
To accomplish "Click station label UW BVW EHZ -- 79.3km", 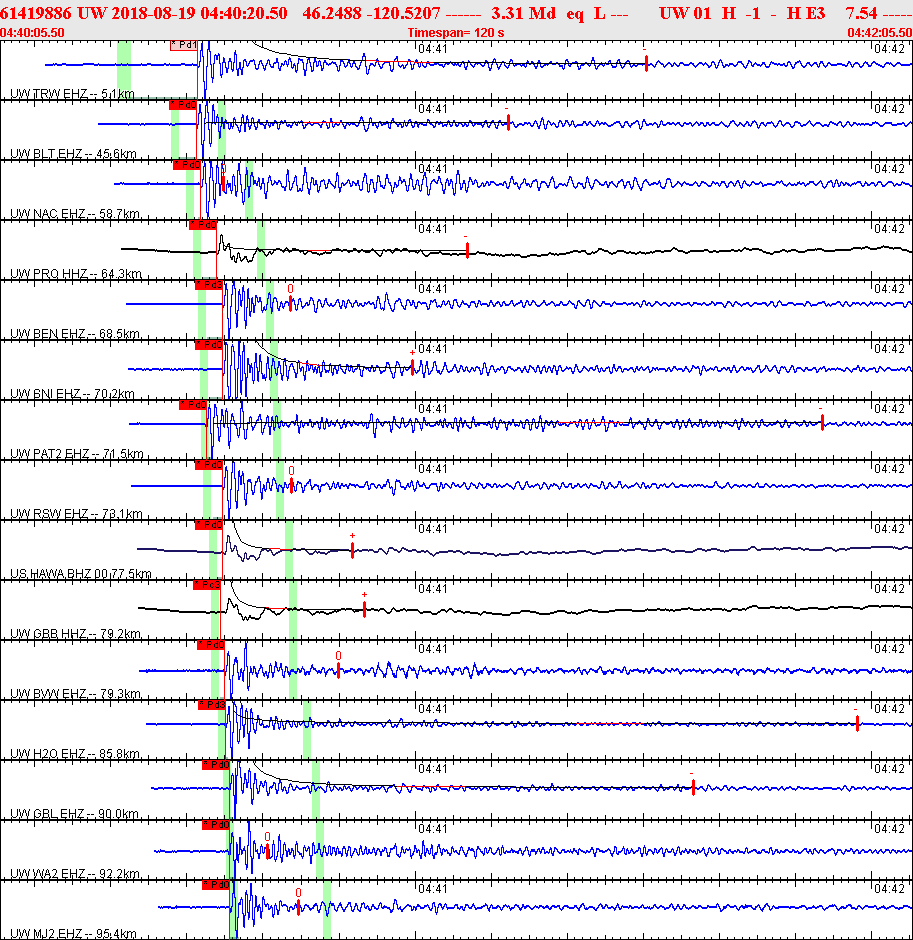I will click(x=76, y=694).
